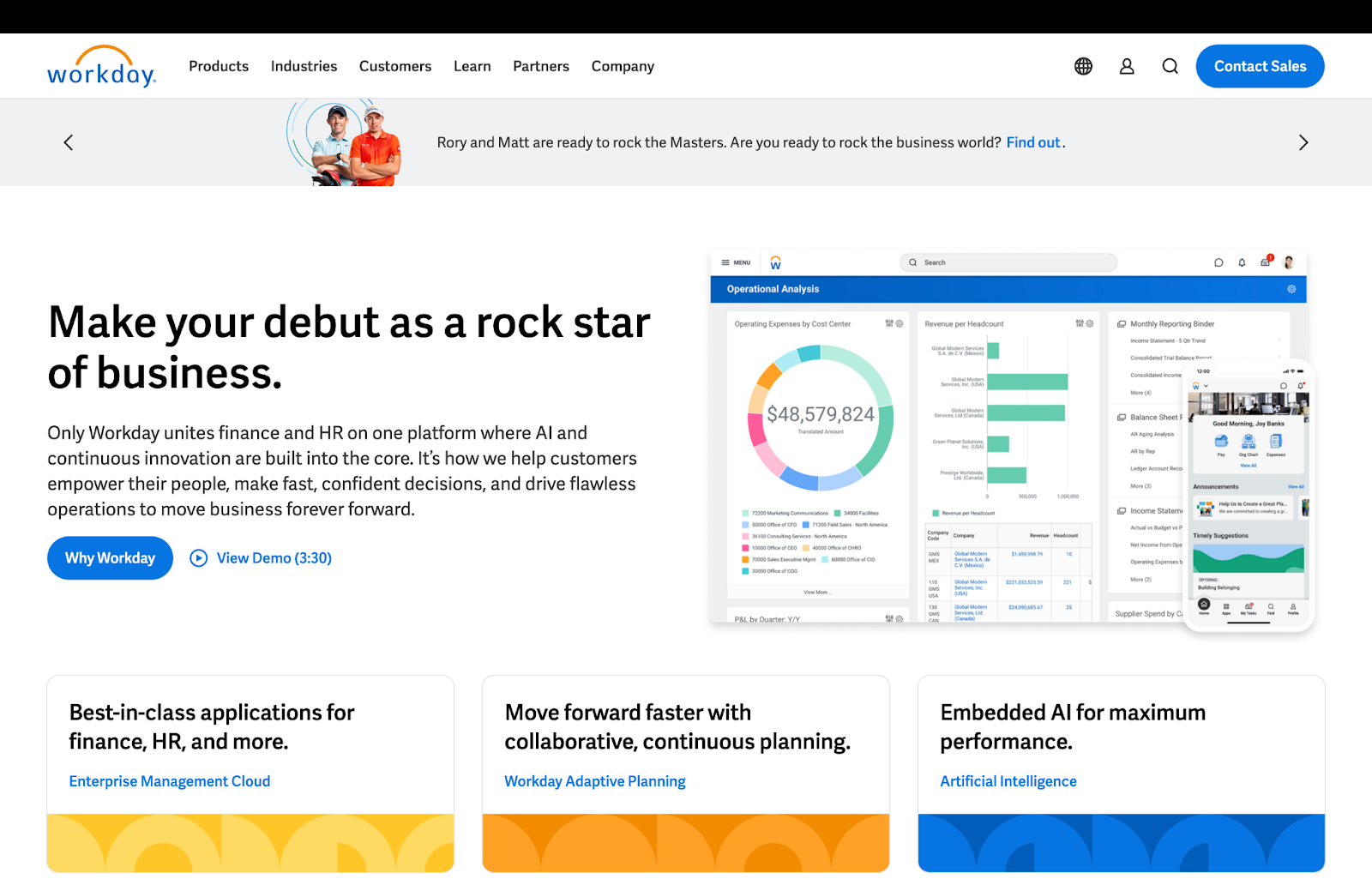Click the Why Workday button
This screenshot has width=1372, height=891.
click(110, 558)
